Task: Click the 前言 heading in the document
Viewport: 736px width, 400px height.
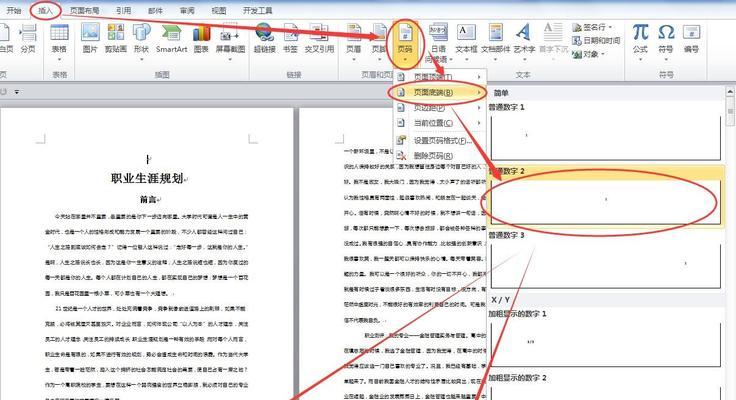Action: pyautogui.click(x=148, y=200)
